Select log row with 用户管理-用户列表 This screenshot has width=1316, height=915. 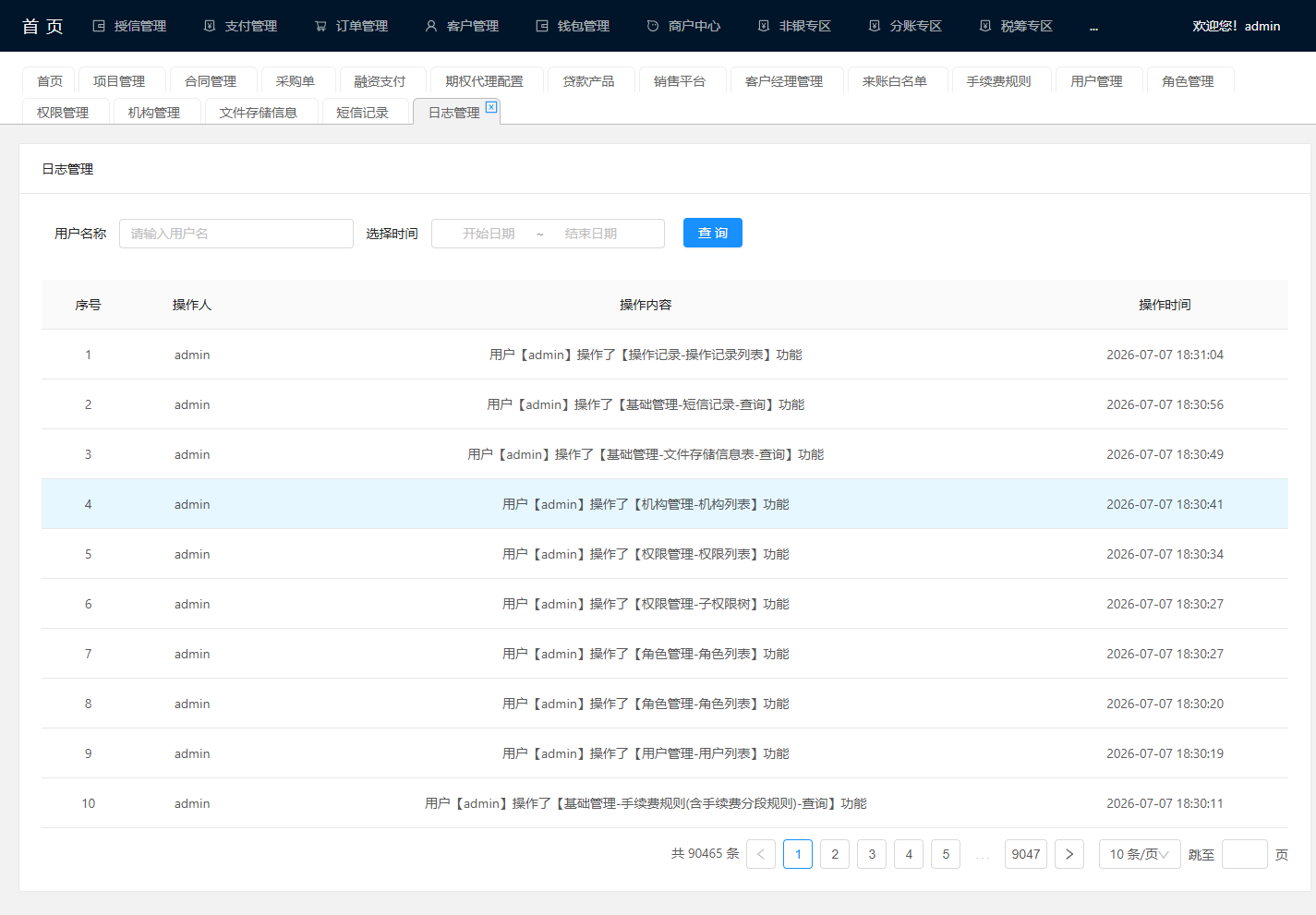tap(665, 753)
